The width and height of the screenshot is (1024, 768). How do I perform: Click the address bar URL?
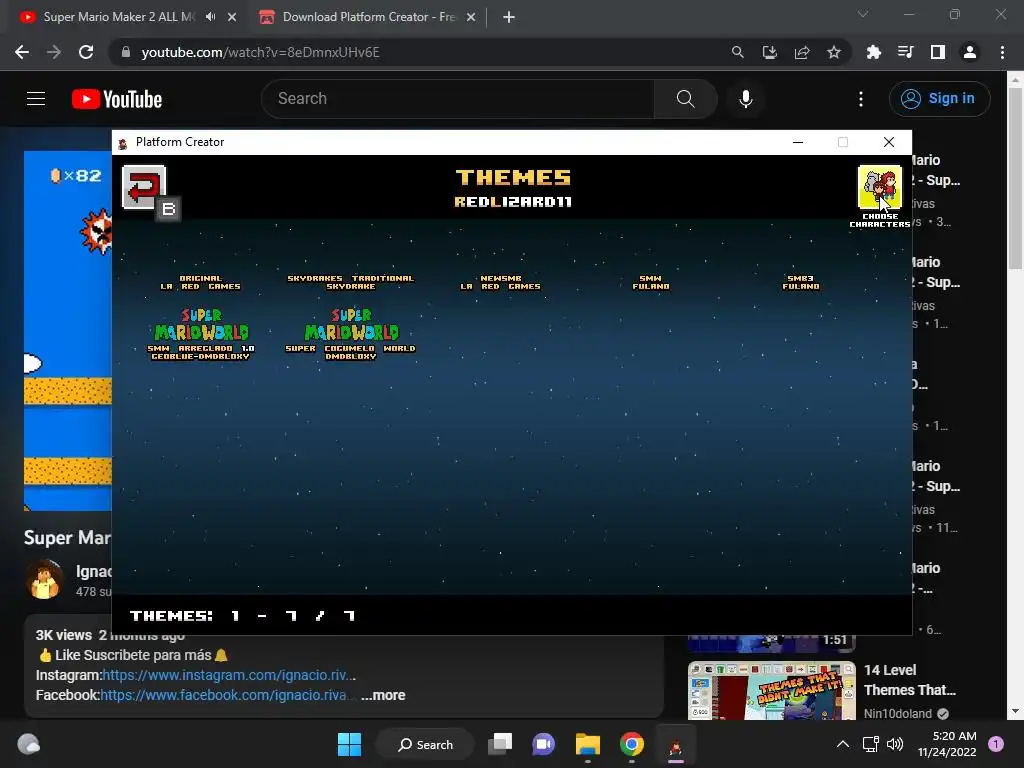coord(260,52)
